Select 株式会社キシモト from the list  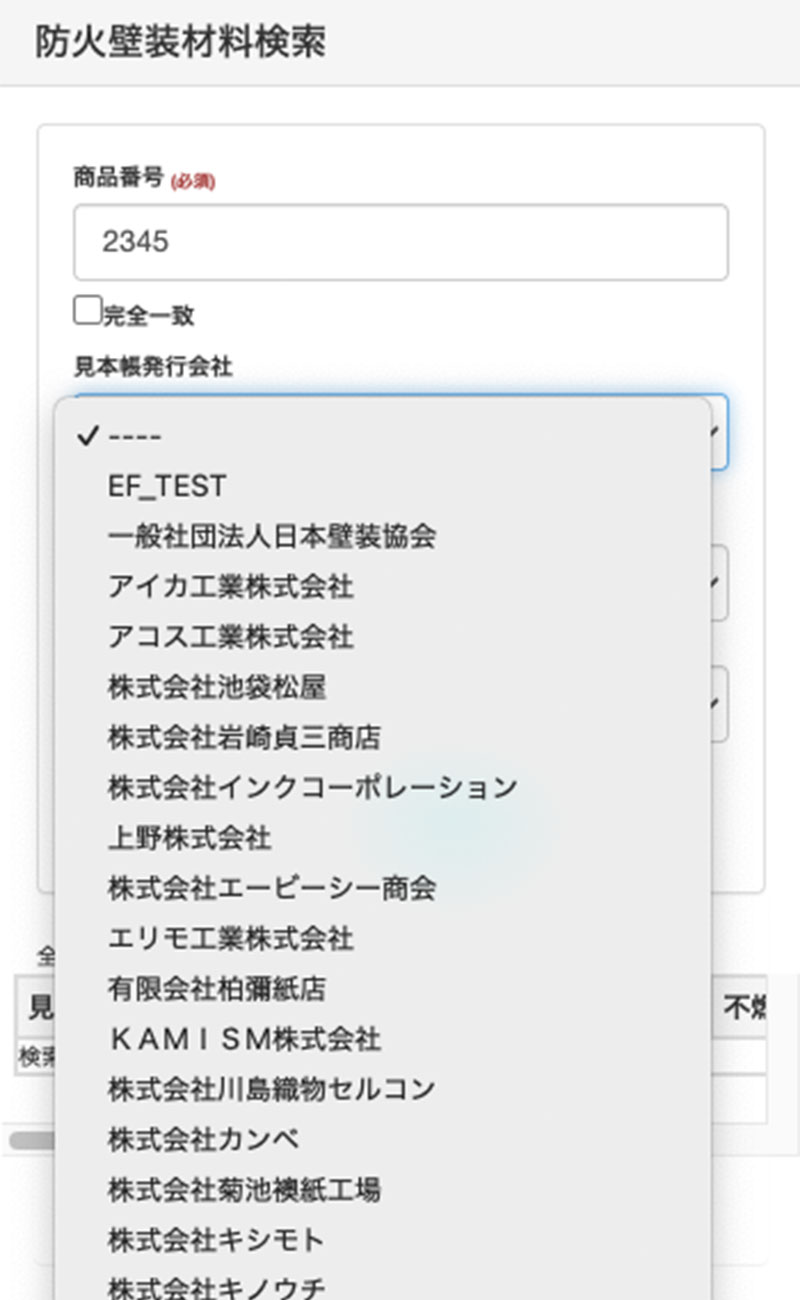216,1240
